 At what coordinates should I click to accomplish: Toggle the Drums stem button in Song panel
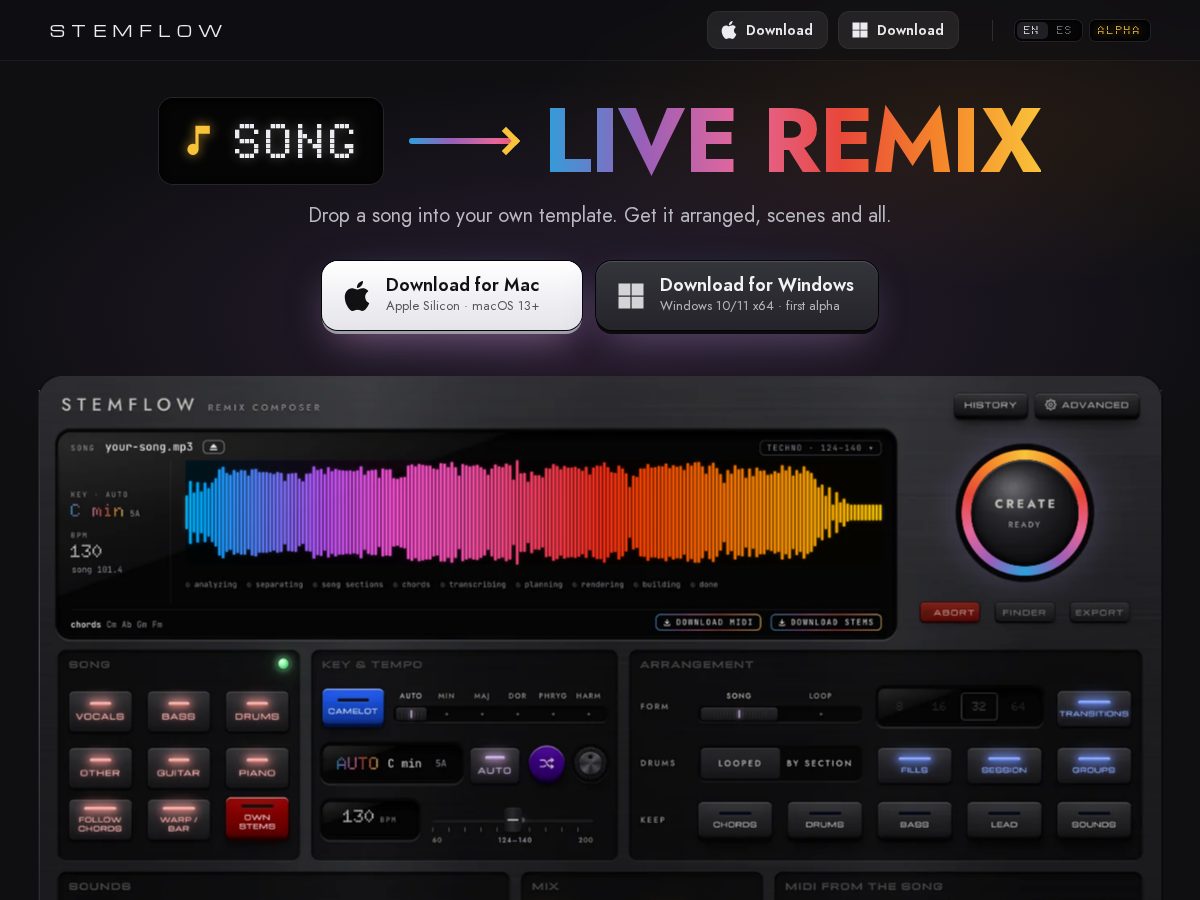(257, 711)
